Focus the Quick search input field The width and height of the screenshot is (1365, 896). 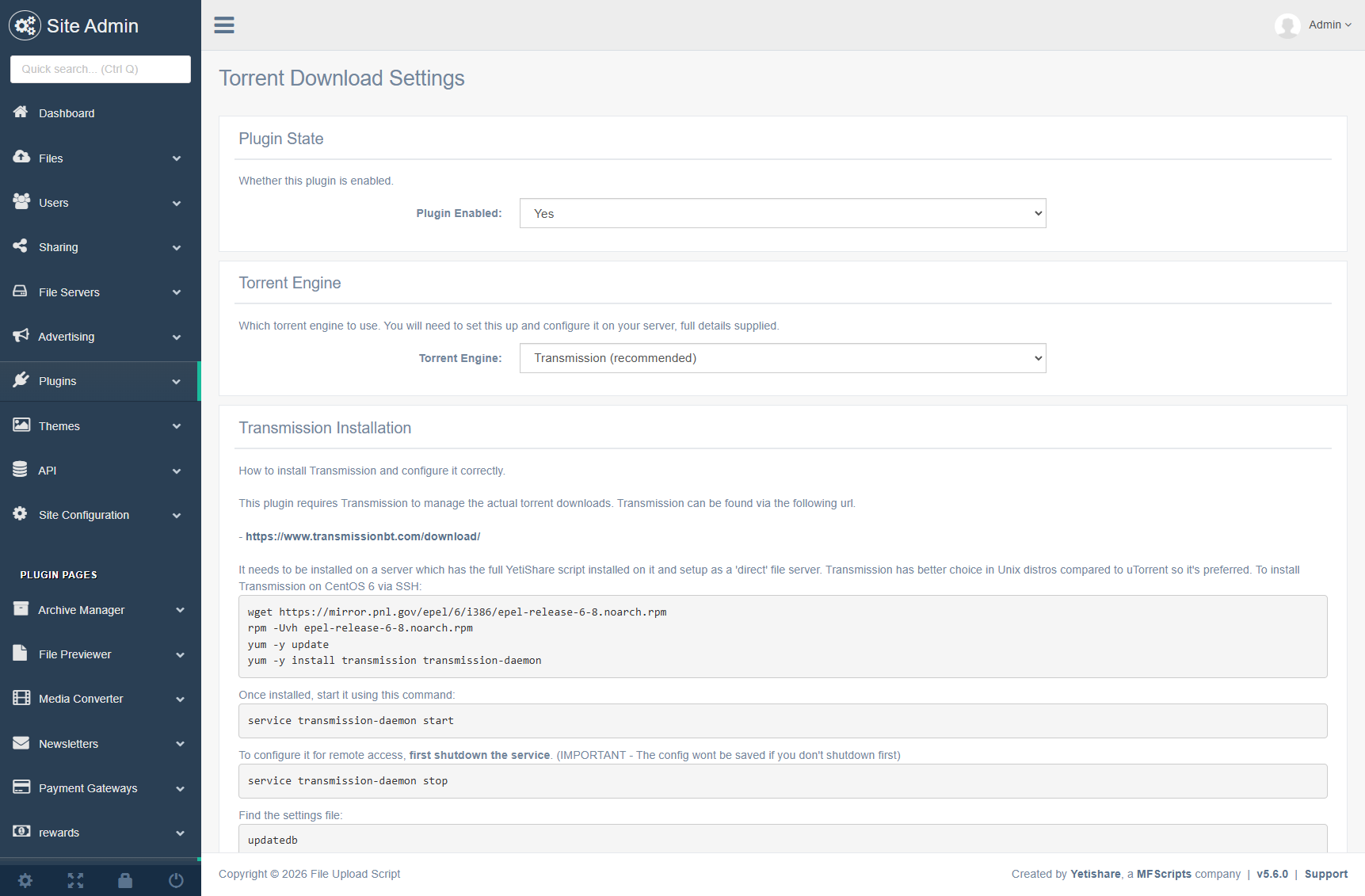click(x=101, y=69)
